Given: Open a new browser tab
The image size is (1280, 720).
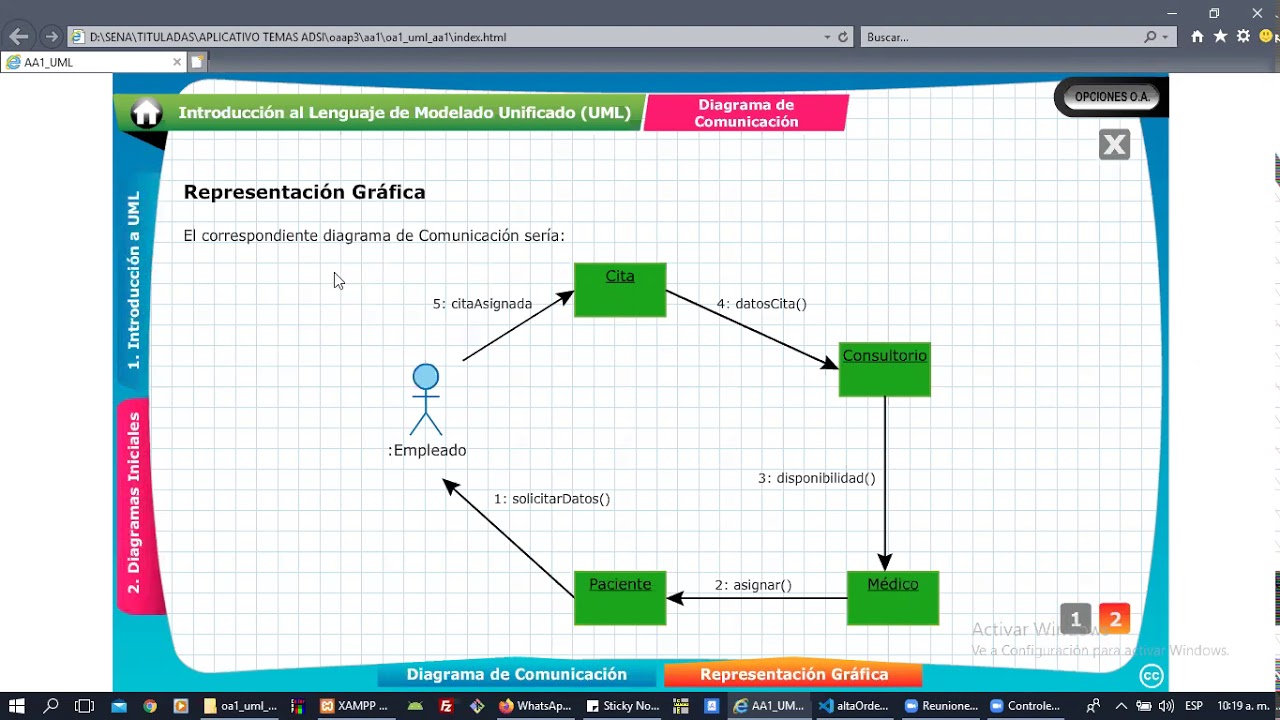Looking at the screenshot, I should tap(197, 62).
